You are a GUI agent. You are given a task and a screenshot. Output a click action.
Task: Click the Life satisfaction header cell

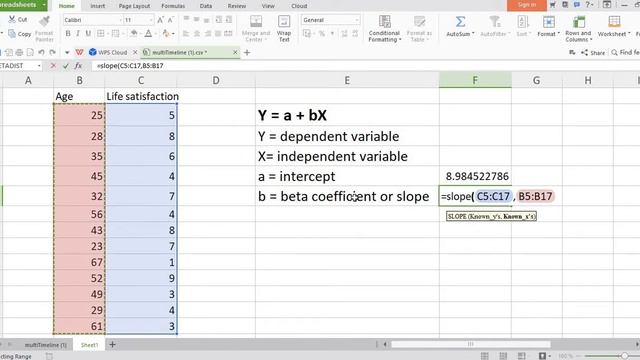pos(141,96)
